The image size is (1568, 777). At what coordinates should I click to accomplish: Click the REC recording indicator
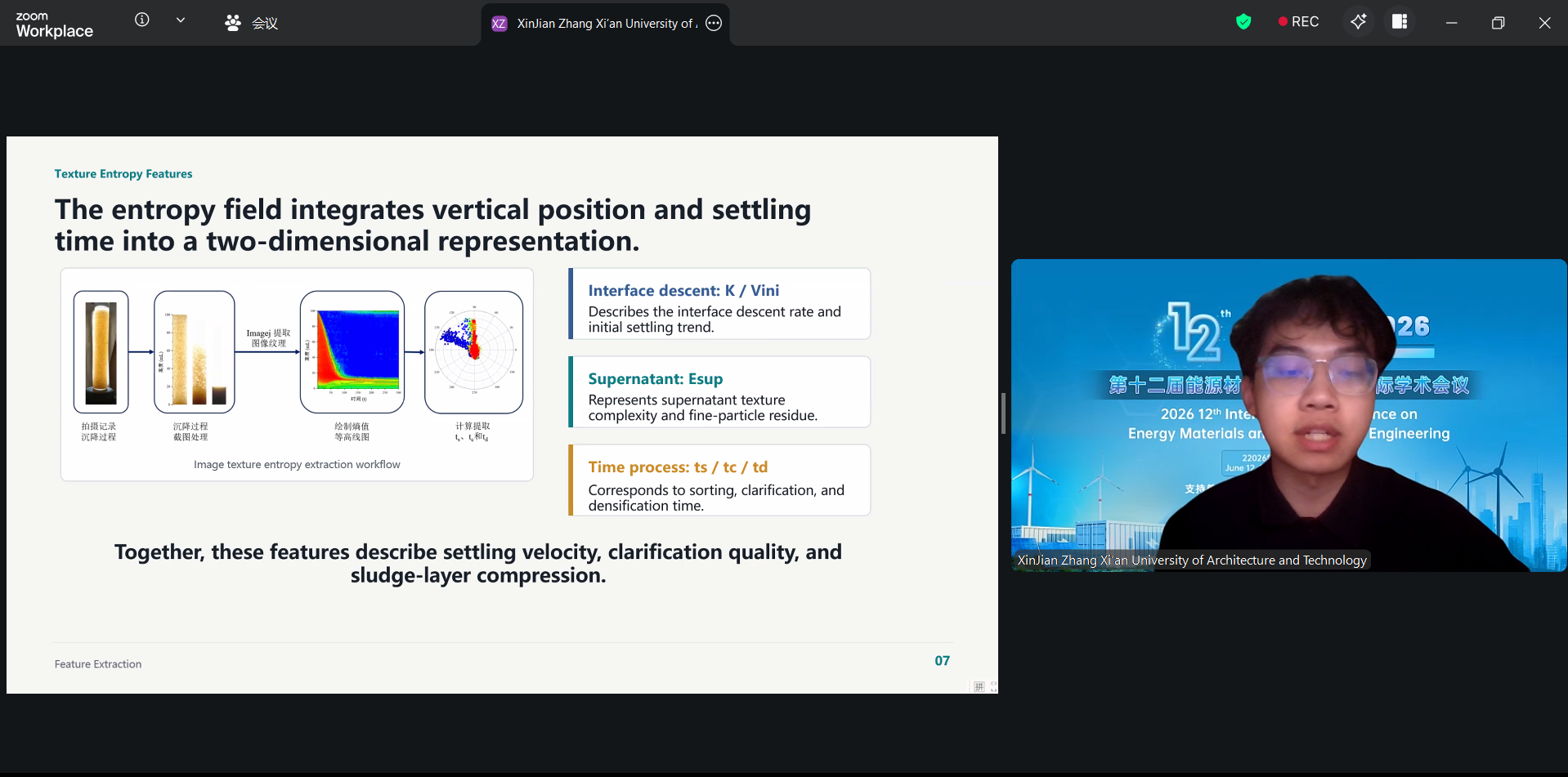coord(1298,22)
